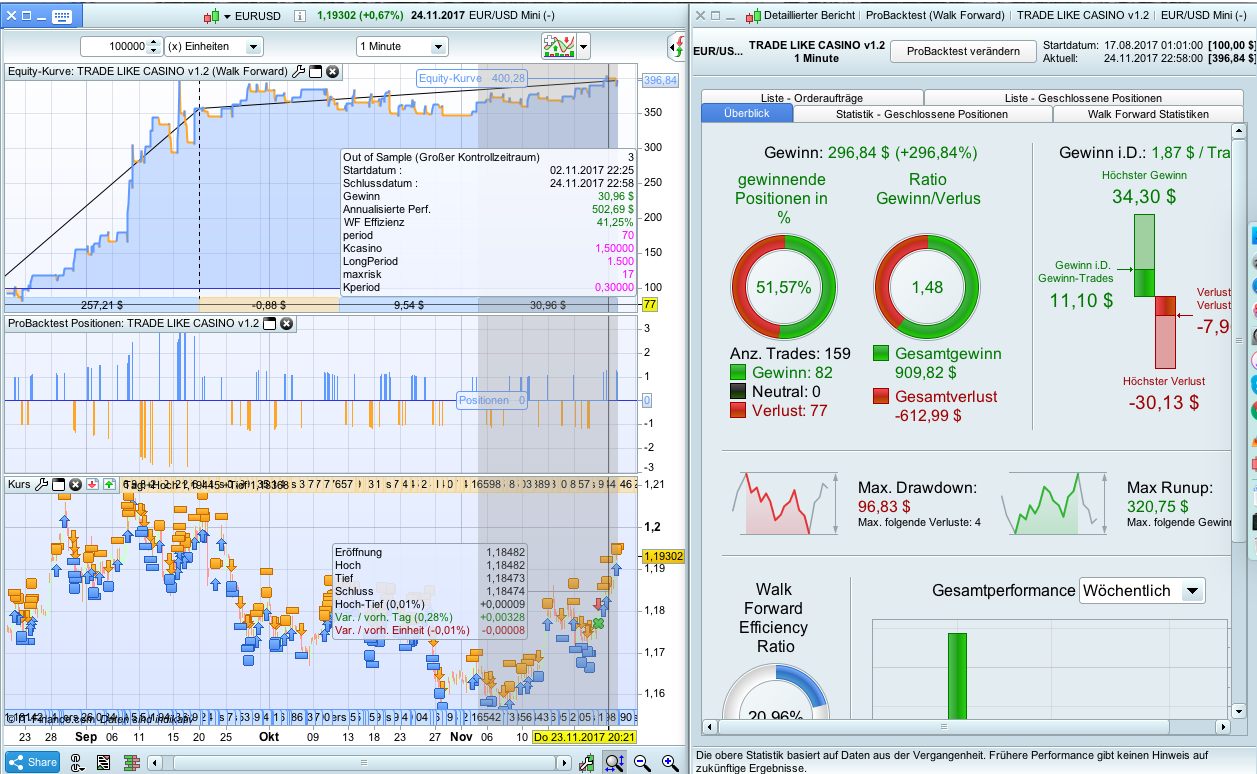Zoom in with the plus magnifier

tap(670, 762)
